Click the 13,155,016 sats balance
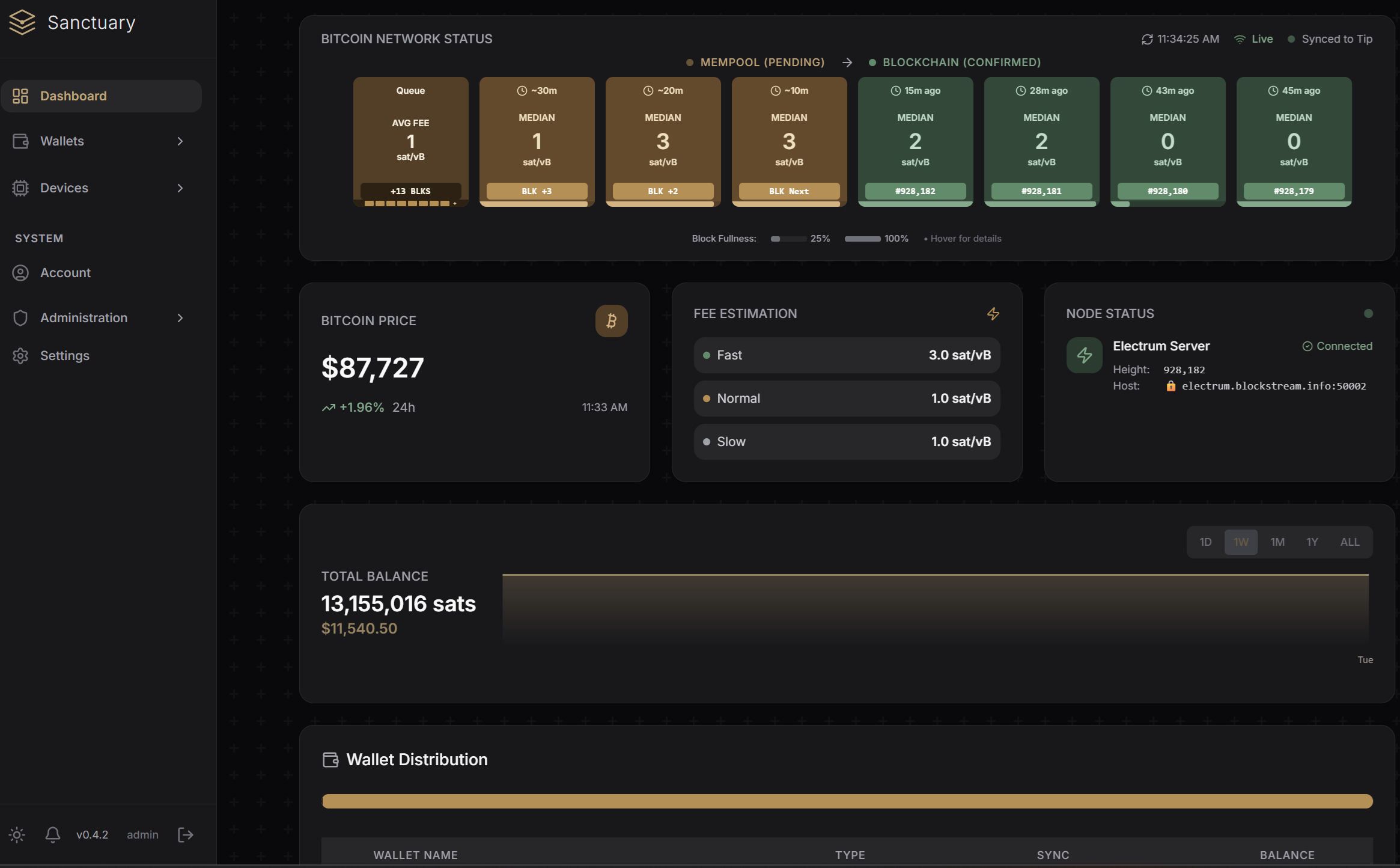The width and height of the screenshot is (1400, 868). (398, 604)
